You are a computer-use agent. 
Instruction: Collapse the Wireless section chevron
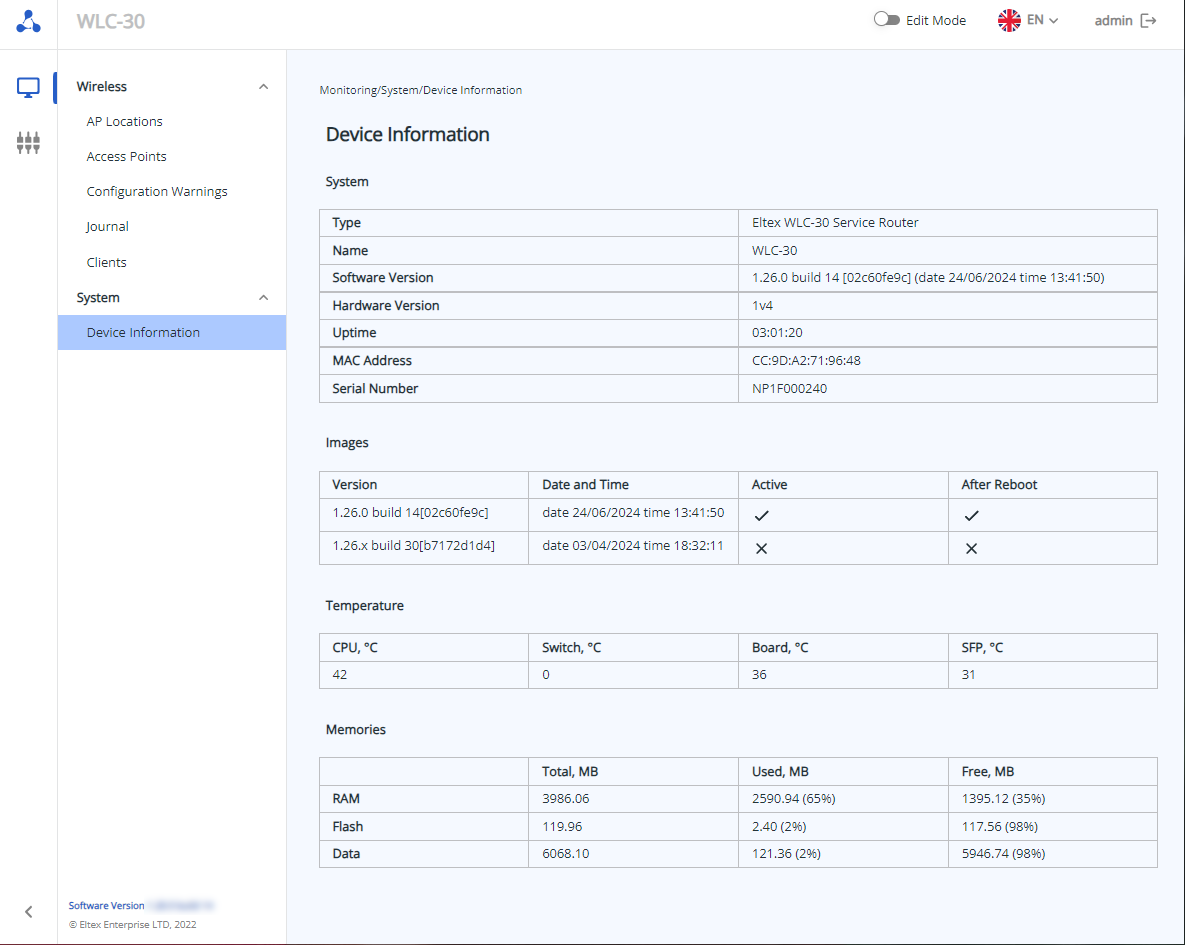(x=263, y=87)
